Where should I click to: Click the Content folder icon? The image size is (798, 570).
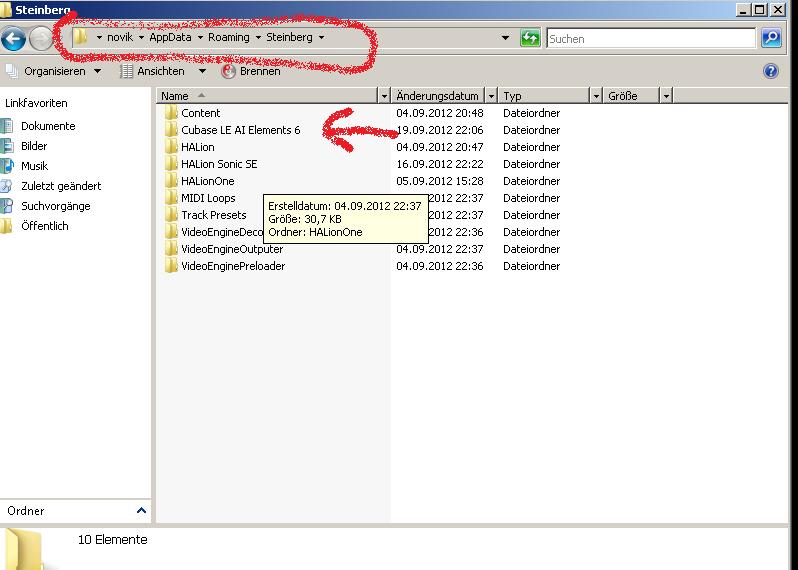[x=171, y=112]
